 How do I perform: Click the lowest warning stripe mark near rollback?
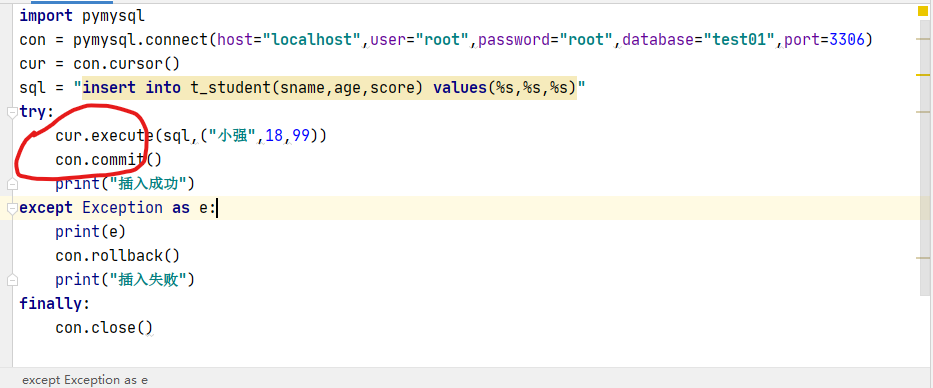point(923,258)
